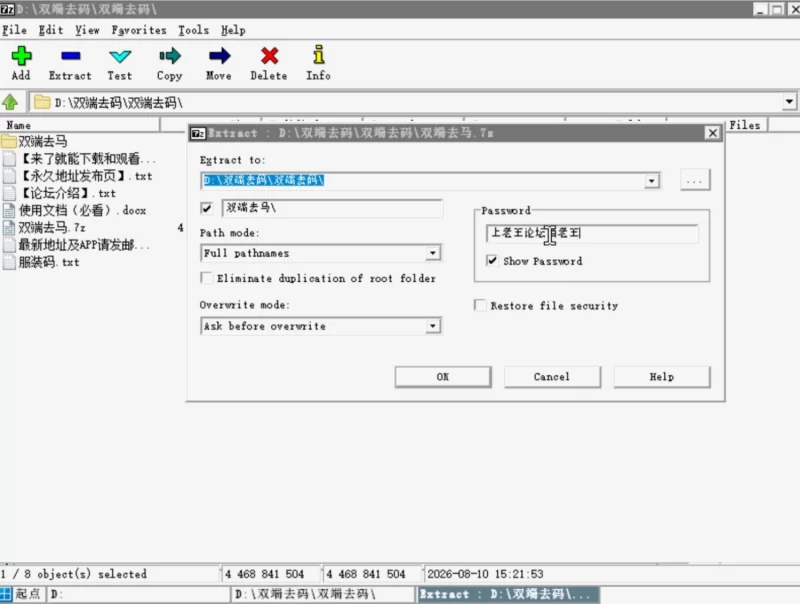Click the green Add toolbar icon

21,56
